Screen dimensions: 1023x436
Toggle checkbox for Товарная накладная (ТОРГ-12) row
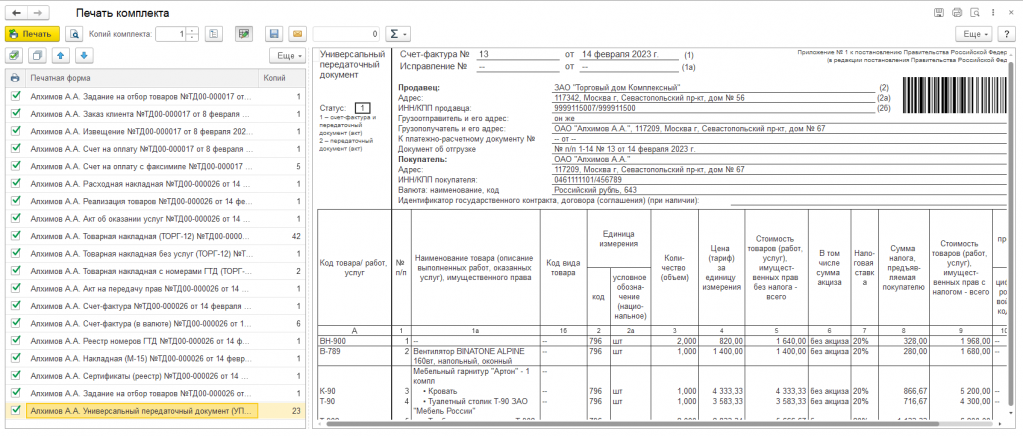click(x=15, y=236)
